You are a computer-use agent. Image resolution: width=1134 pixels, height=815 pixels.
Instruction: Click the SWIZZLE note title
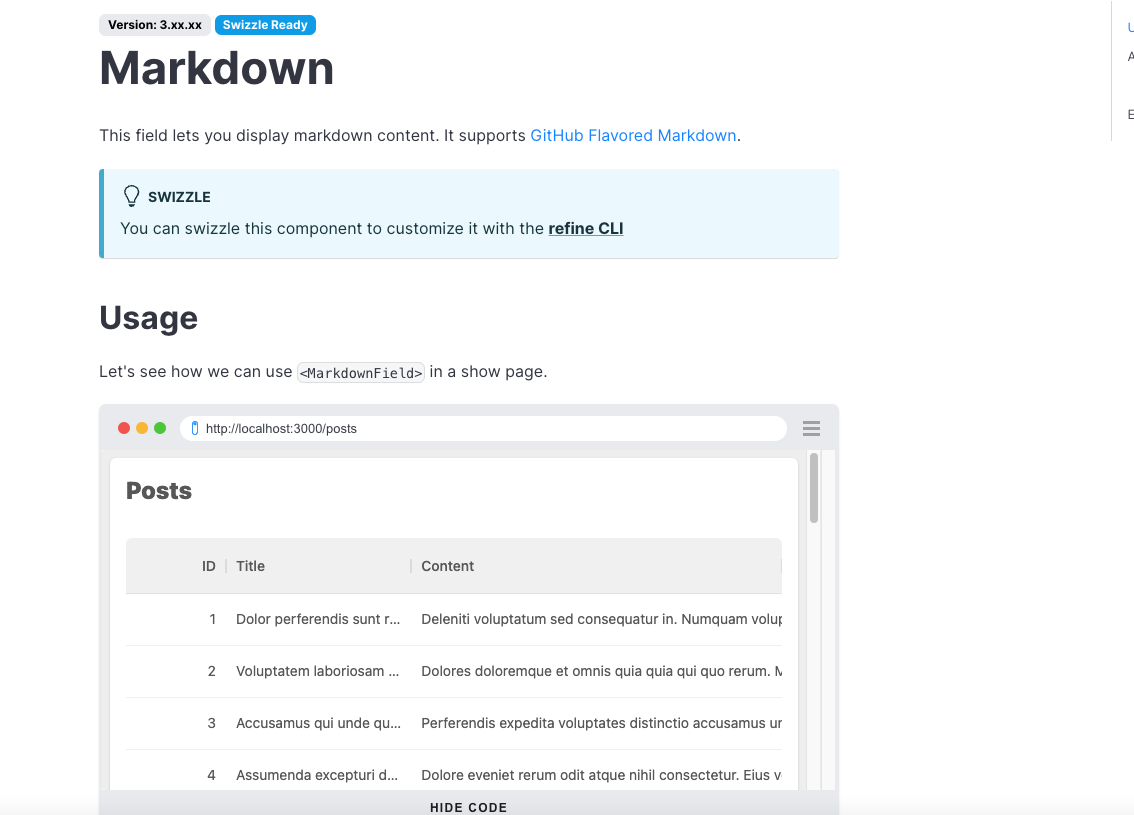(179, 197)
